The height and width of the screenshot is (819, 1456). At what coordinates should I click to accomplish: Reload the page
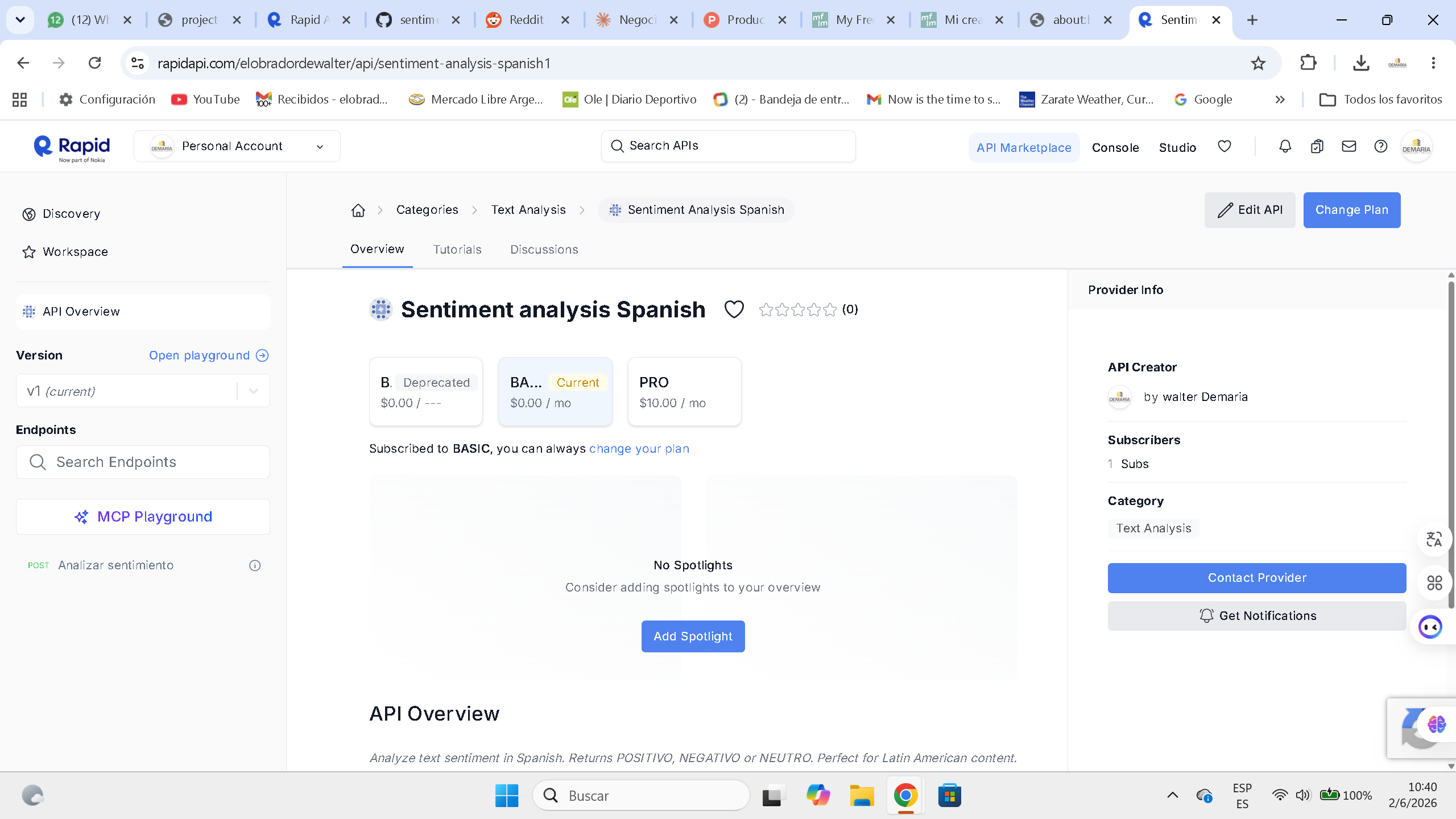point(95,63)
